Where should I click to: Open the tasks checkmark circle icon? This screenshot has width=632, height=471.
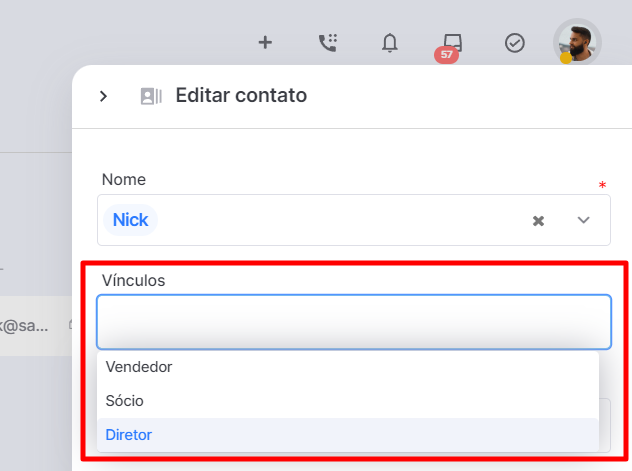click(515, 43)
